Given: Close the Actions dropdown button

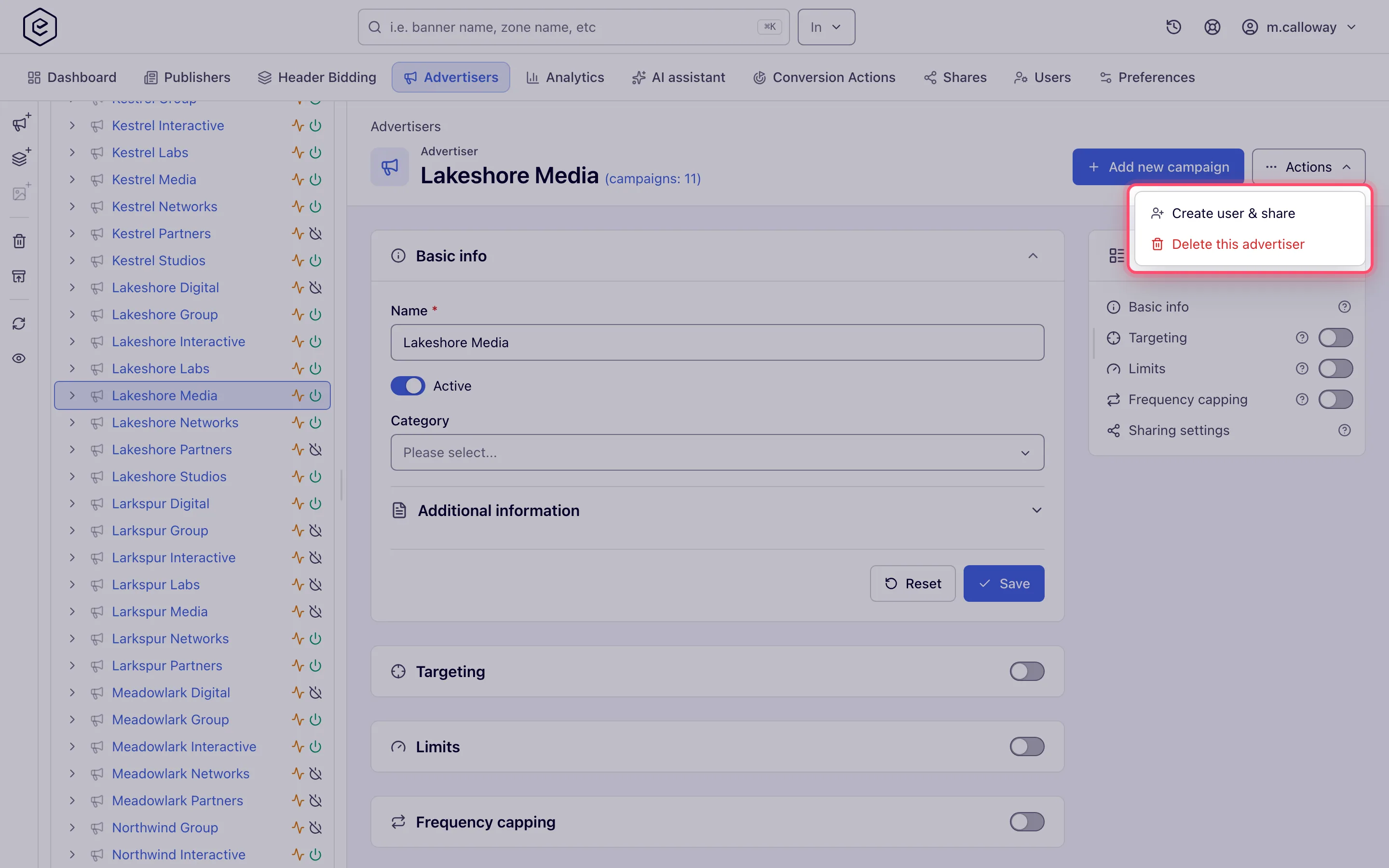Looking at the screenshot, I should click(x=1308, y=167).
